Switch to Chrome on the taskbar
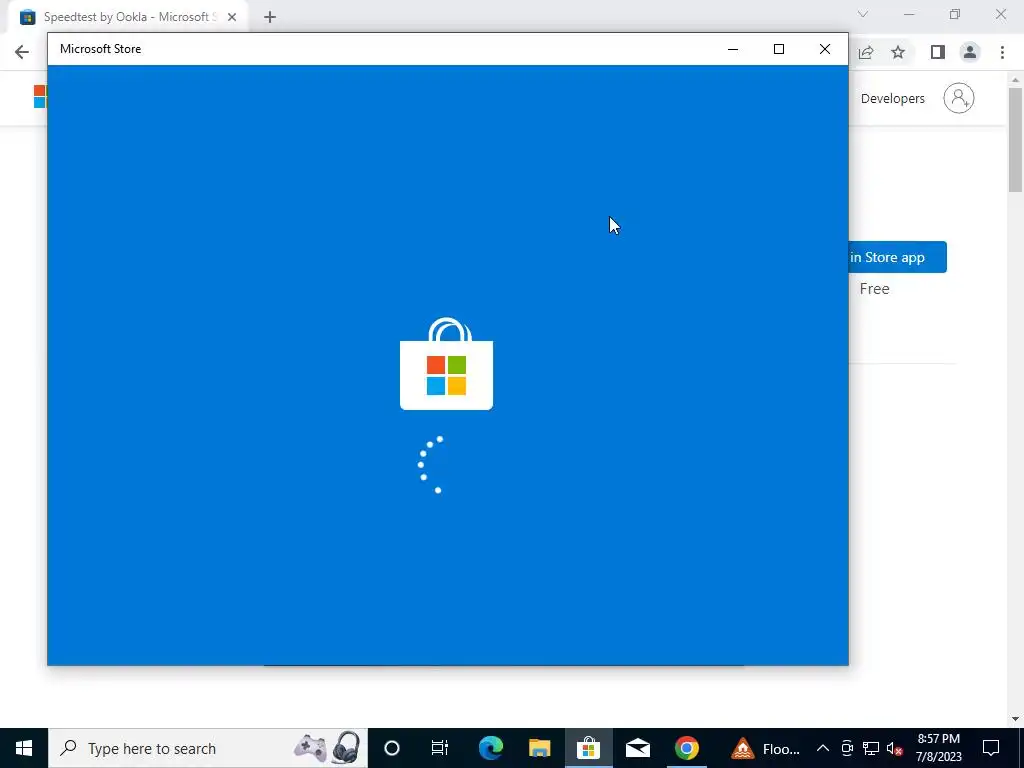1024x768 pixels. (x=686, y=748)
